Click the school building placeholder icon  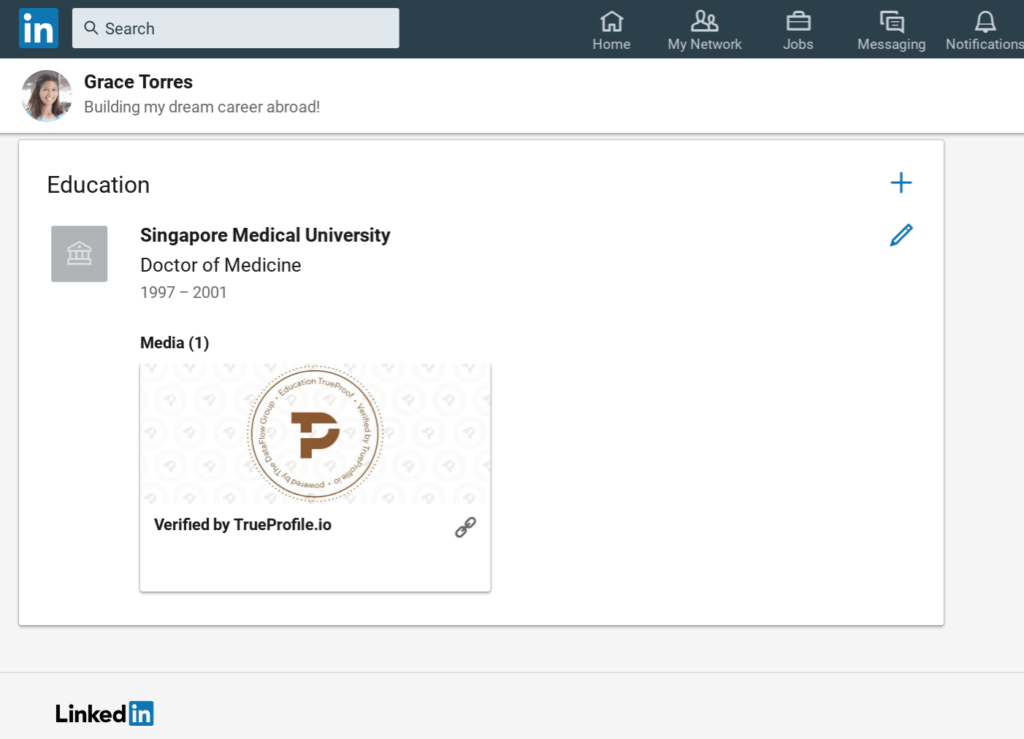79,254
